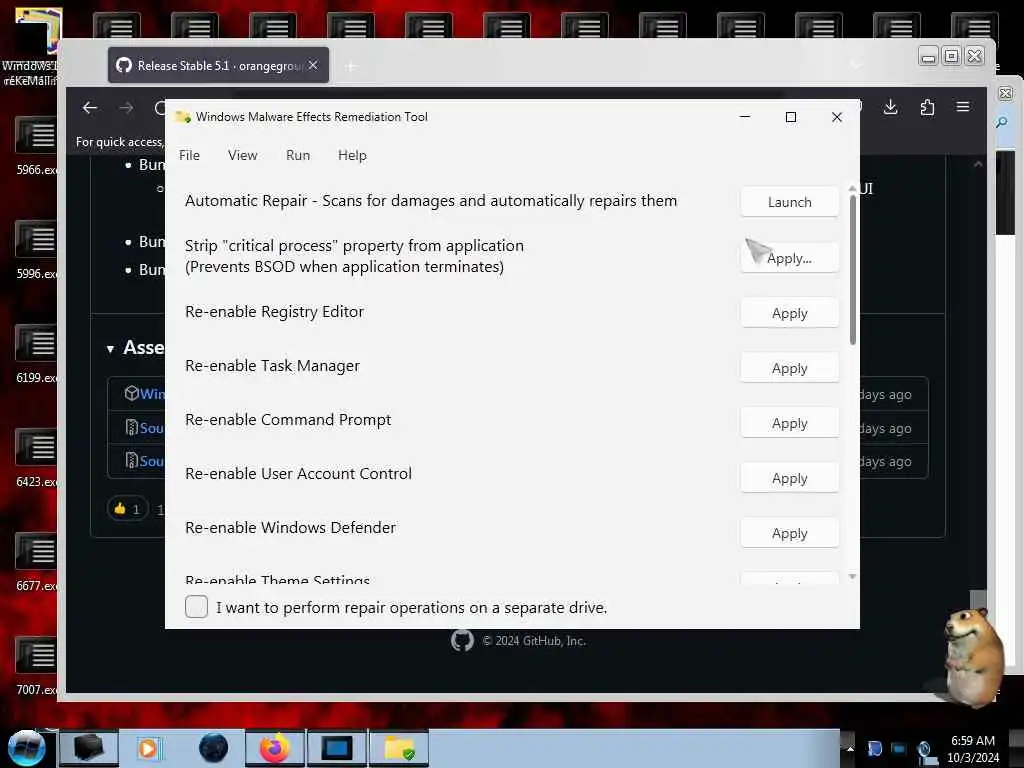Viewport: 1024px width, 768px height.
Task: Launch the Automatic Repair scan
Action: click(x=789, y=202)
